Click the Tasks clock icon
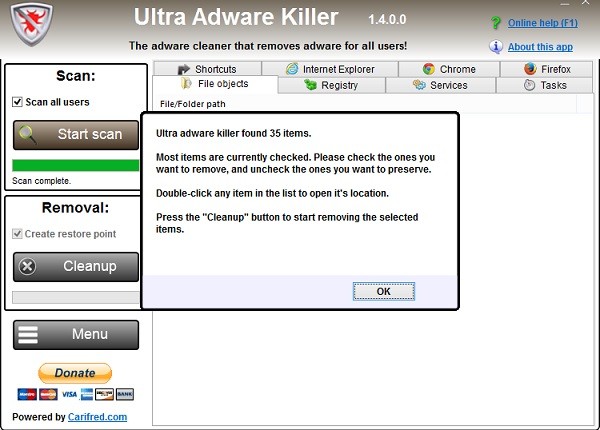 pos(529,85)
